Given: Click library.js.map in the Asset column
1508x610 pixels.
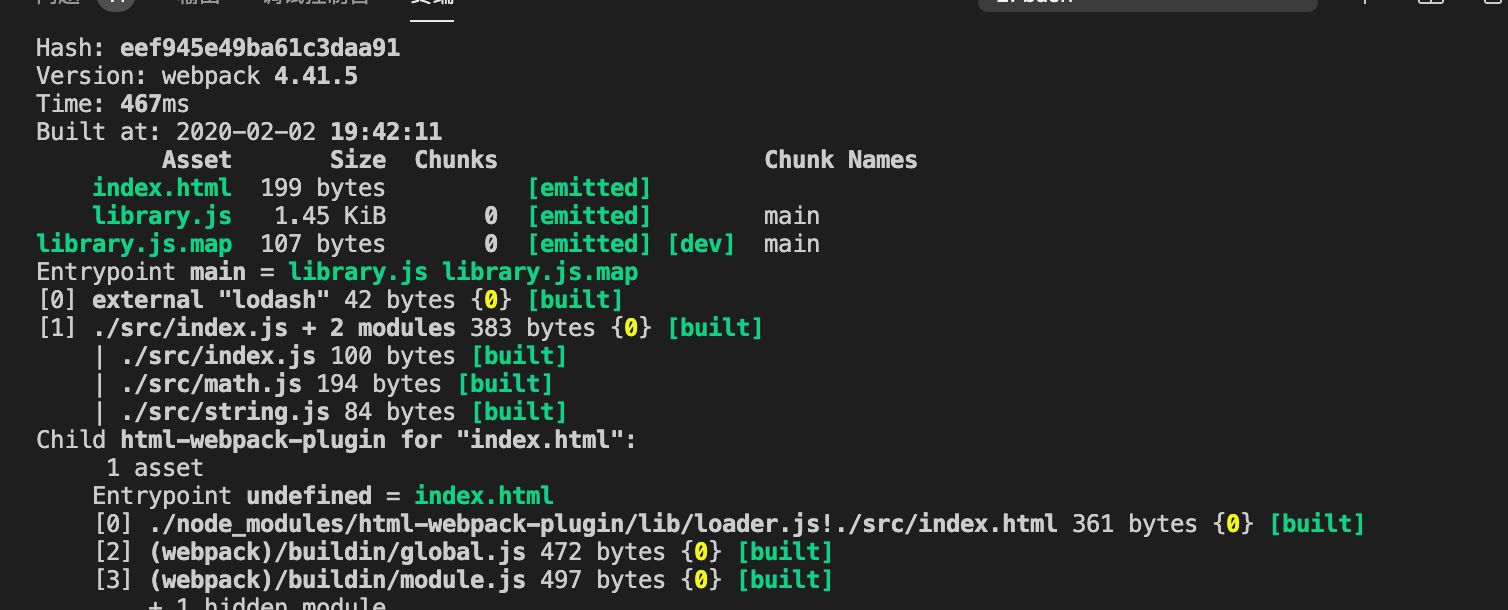Looking at the screenshot, I should pyautogui.click(x=134, y=244).
